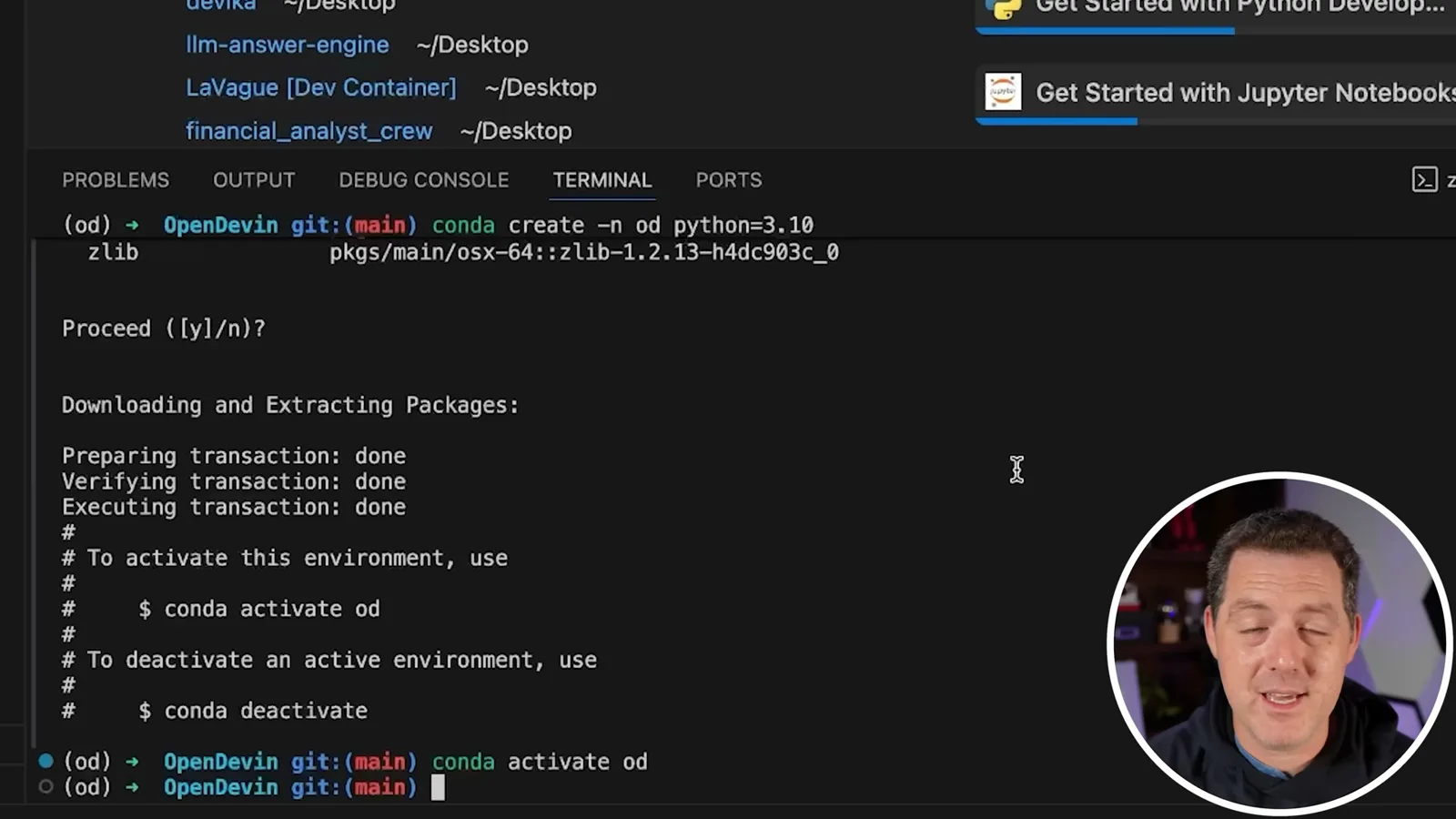Viewport: 1456px width, 819px height.
Task: Open recent devika project link
Action: pyautogui.click(x=221, y=5)
